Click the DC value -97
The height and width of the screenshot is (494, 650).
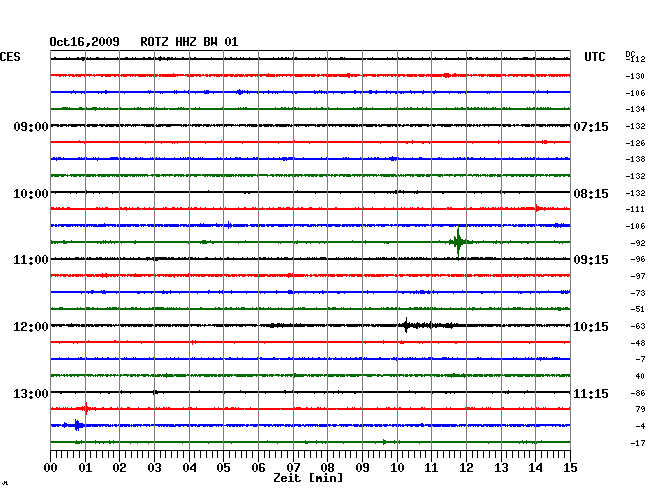pyautogui.click(x=638, y=276)
